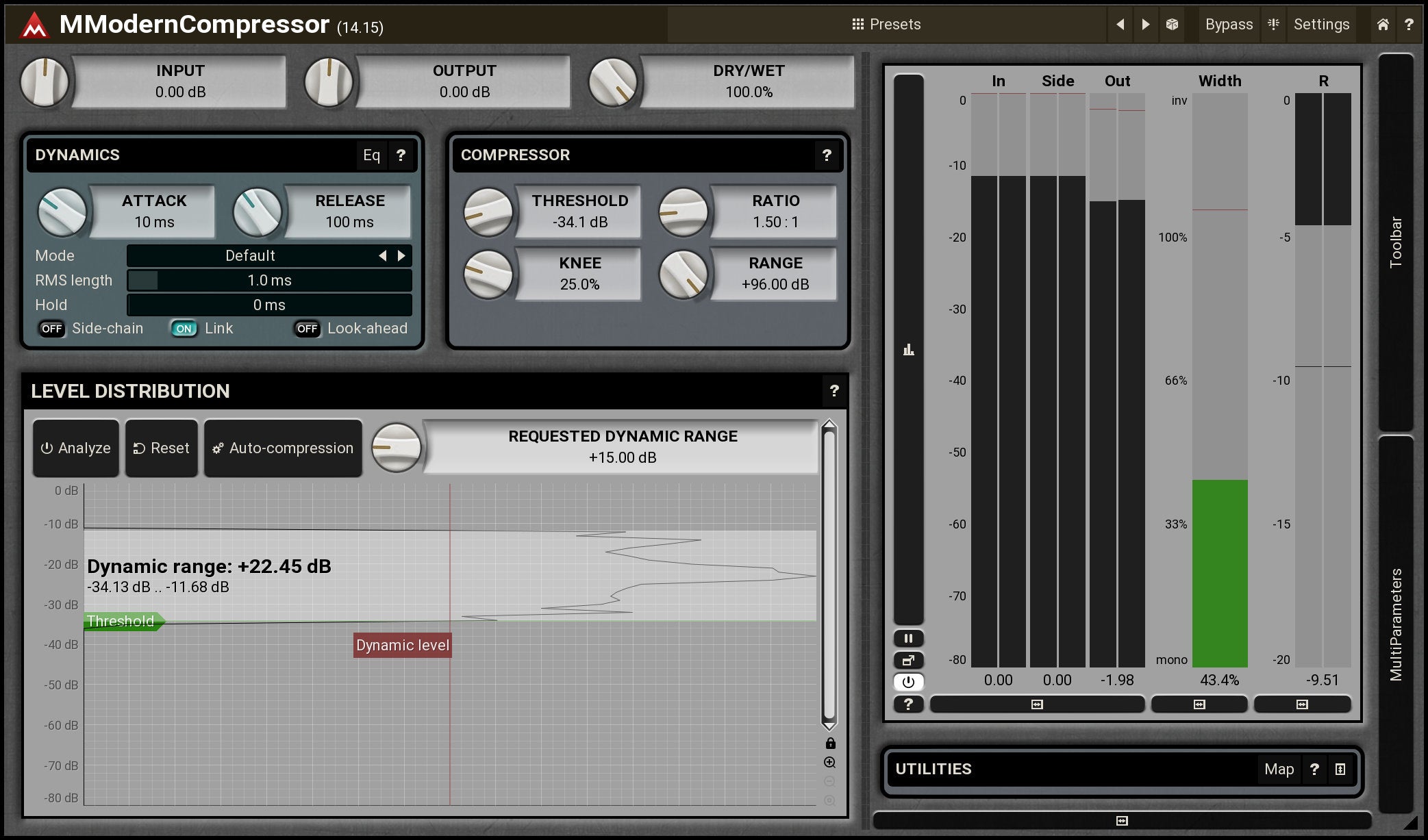Open the Presets menu
Image resolution: width=1428 pixels, height=840 pixels.
(x=886, y=25)
